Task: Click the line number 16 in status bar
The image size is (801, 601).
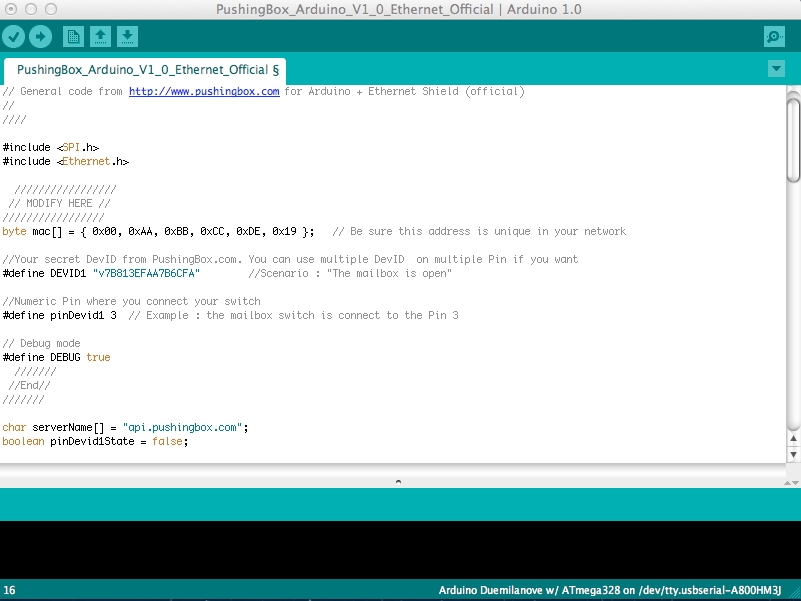Action: tap(9, 590)
